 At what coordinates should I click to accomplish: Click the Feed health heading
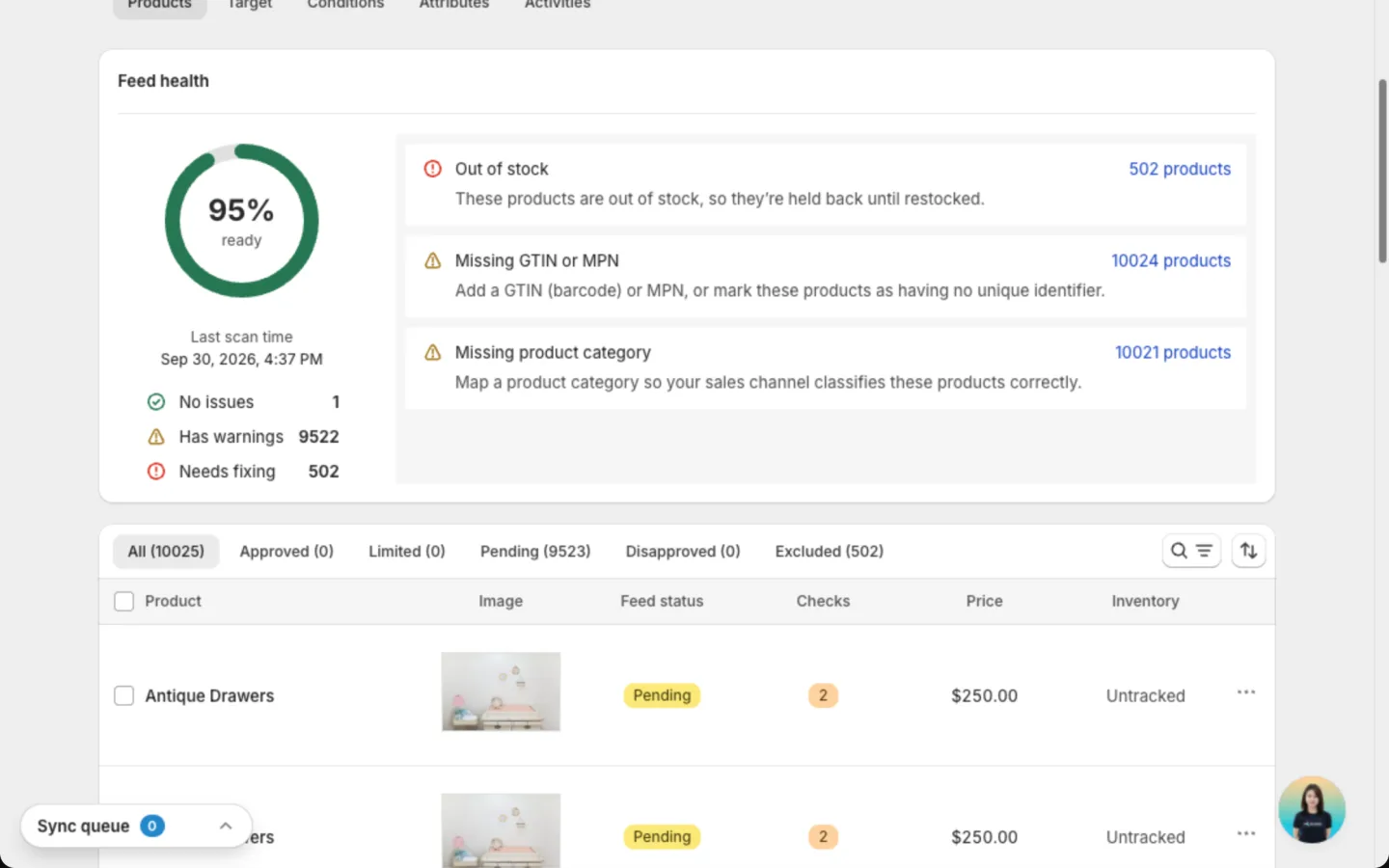click(x=163, y=81)
